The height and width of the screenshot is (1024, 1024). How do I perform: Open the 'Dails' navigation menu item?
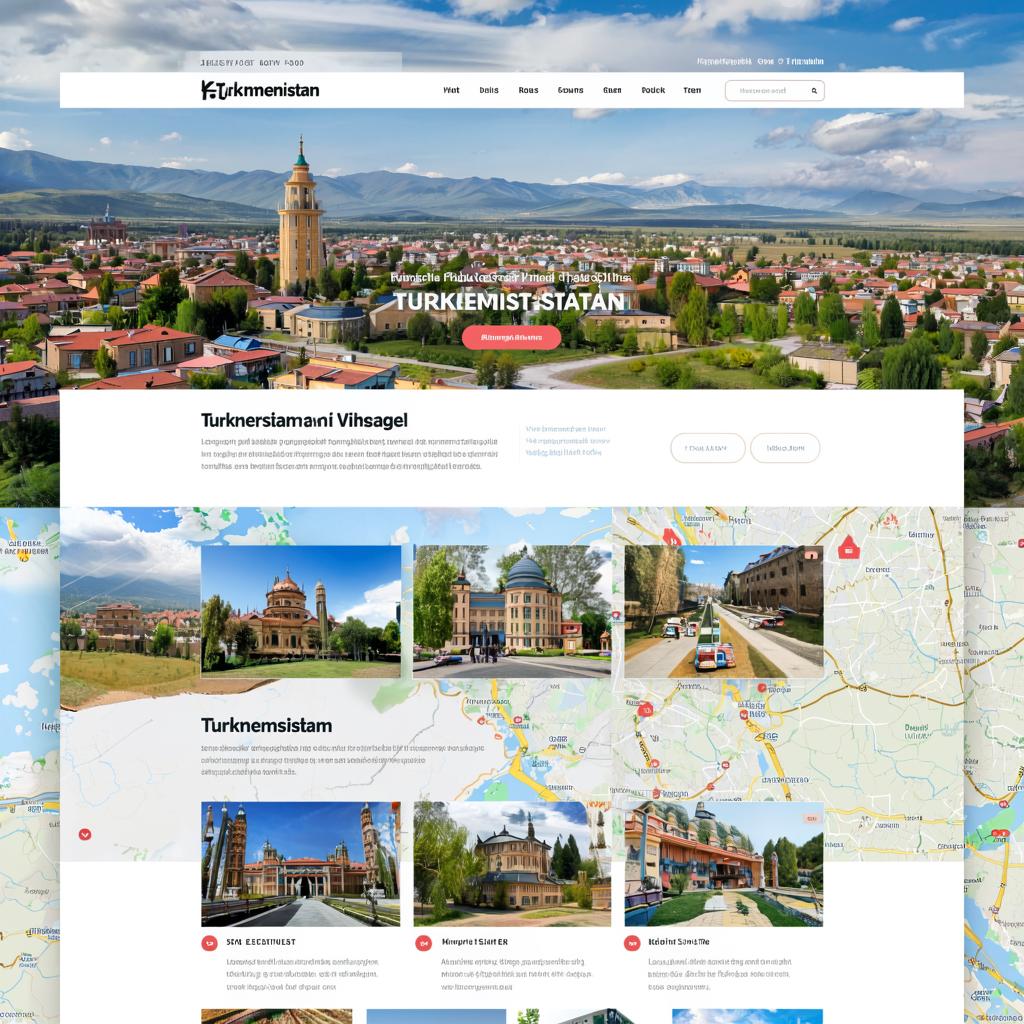(x=488, y=90)
